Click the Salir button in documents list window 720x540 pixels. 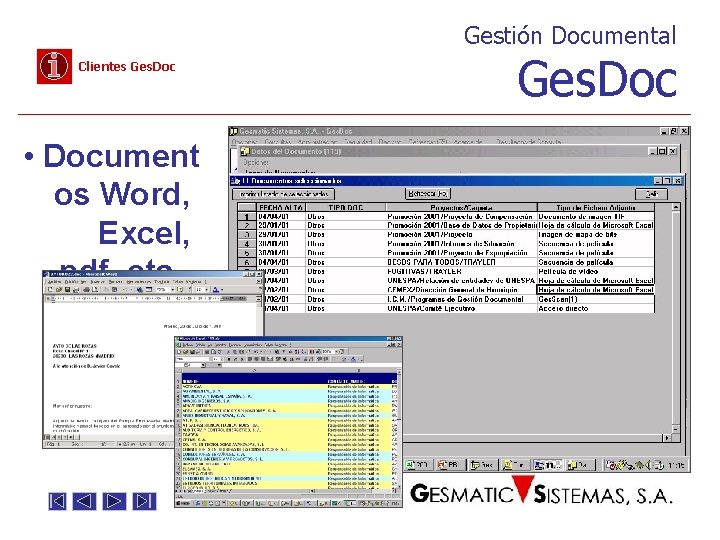[x=651, y=194]
